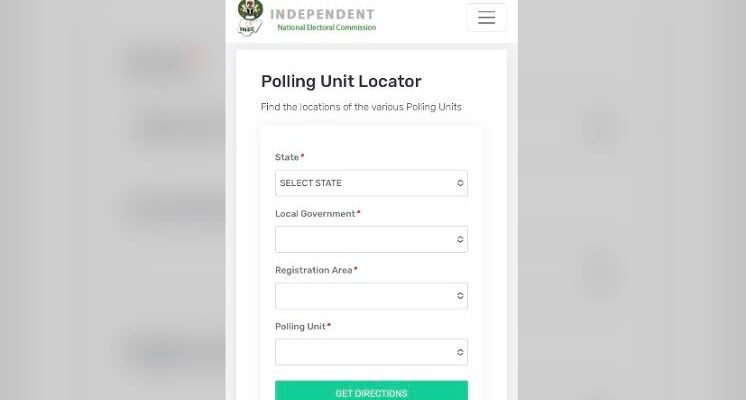Click the arrows icon in Polling Unit field

point(460,352)
